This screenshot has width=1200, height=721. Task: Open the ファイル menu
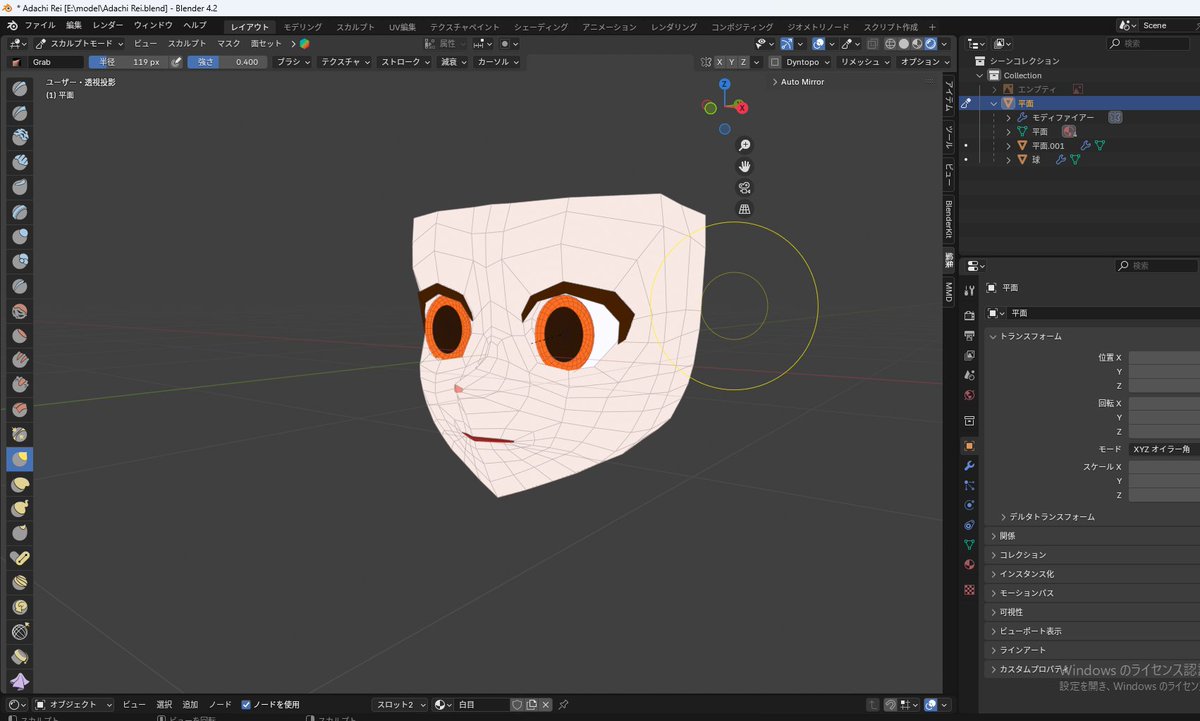click(40, 25)
